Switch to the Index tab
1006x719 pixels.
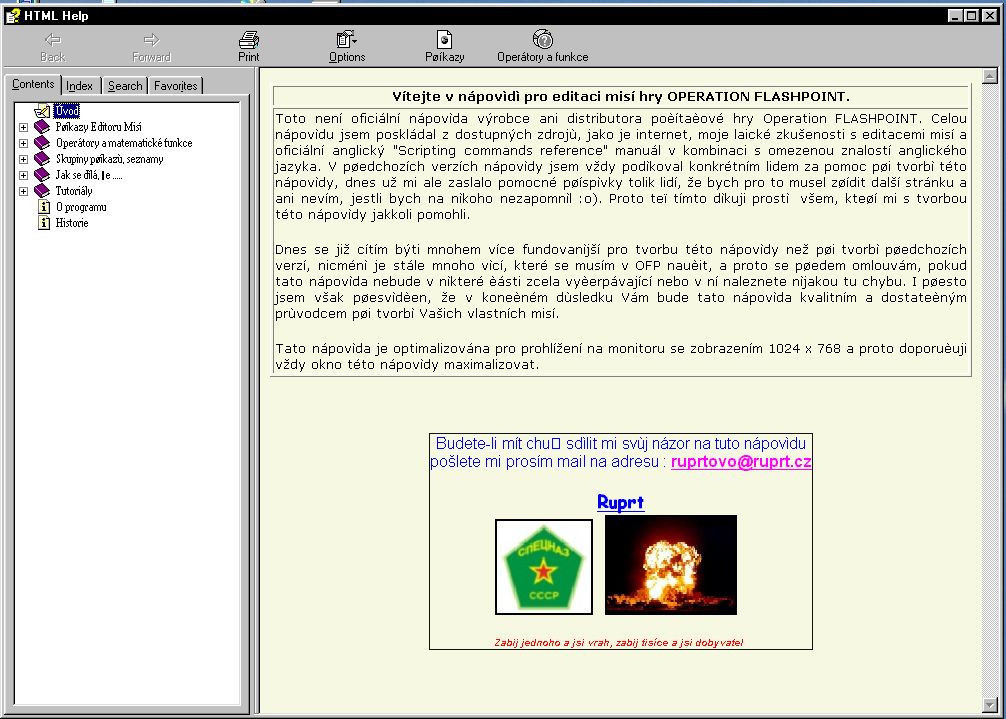tap(81, 86)
